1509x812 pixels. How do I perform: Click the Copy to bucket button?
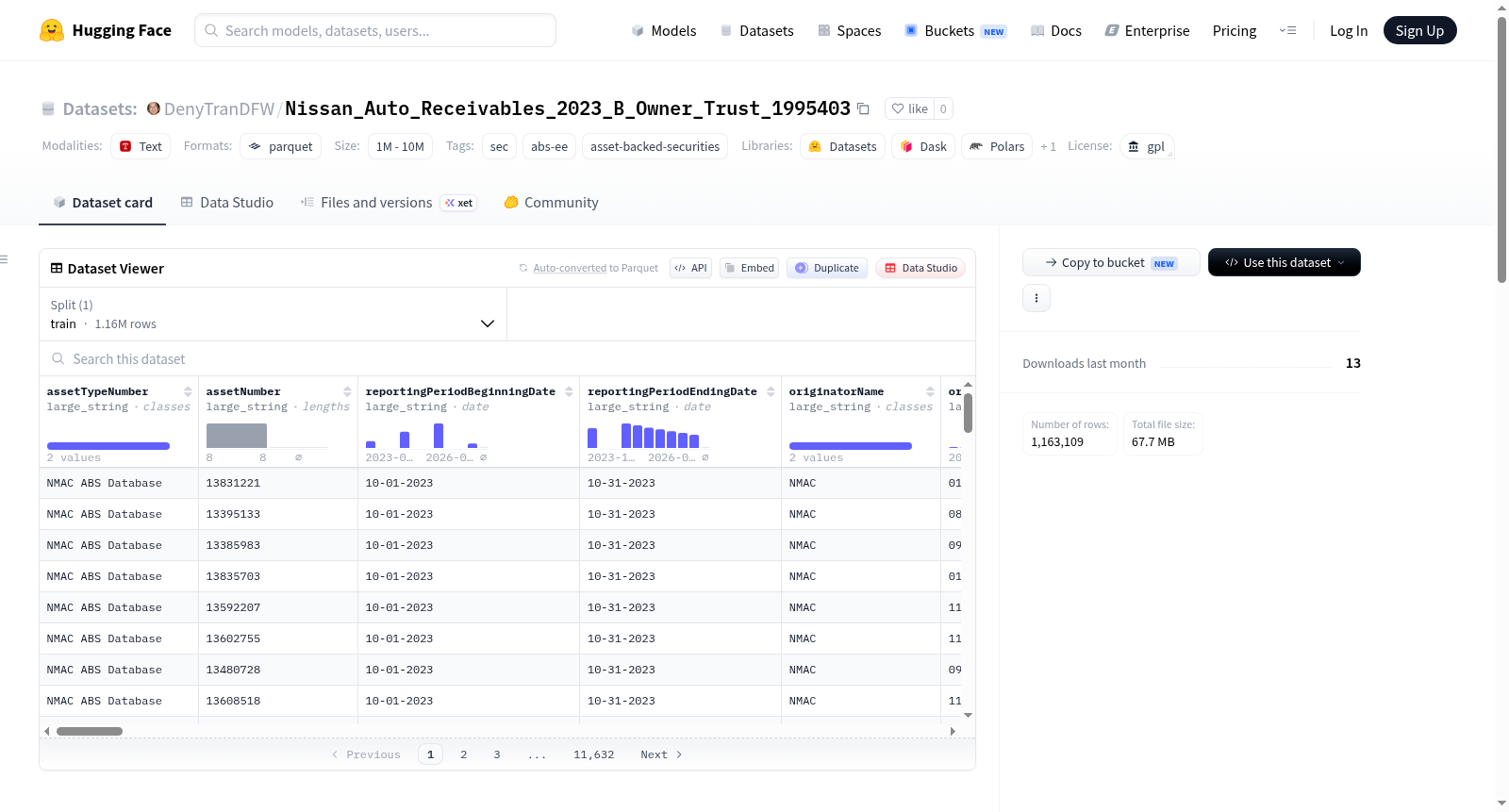point(1111,262)
